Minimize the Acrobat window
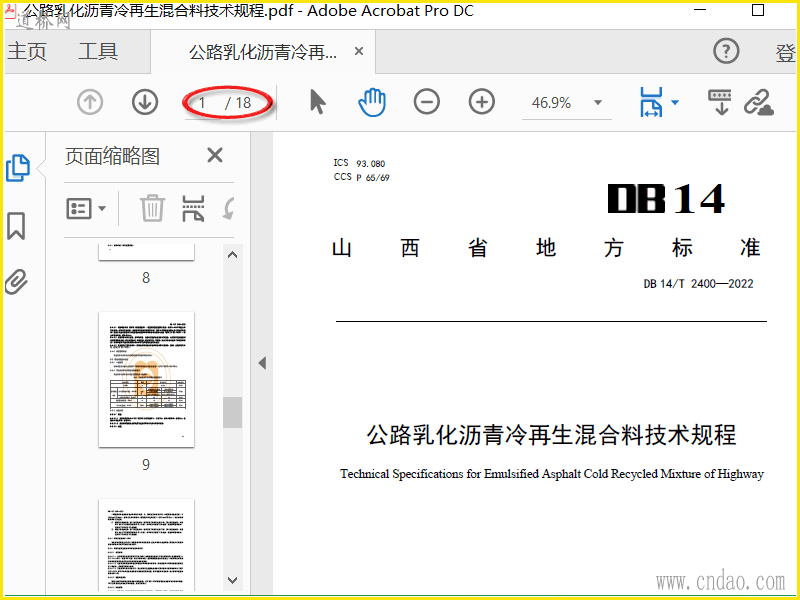Viewport: 800px width, 600px height. tap(700, 10)
